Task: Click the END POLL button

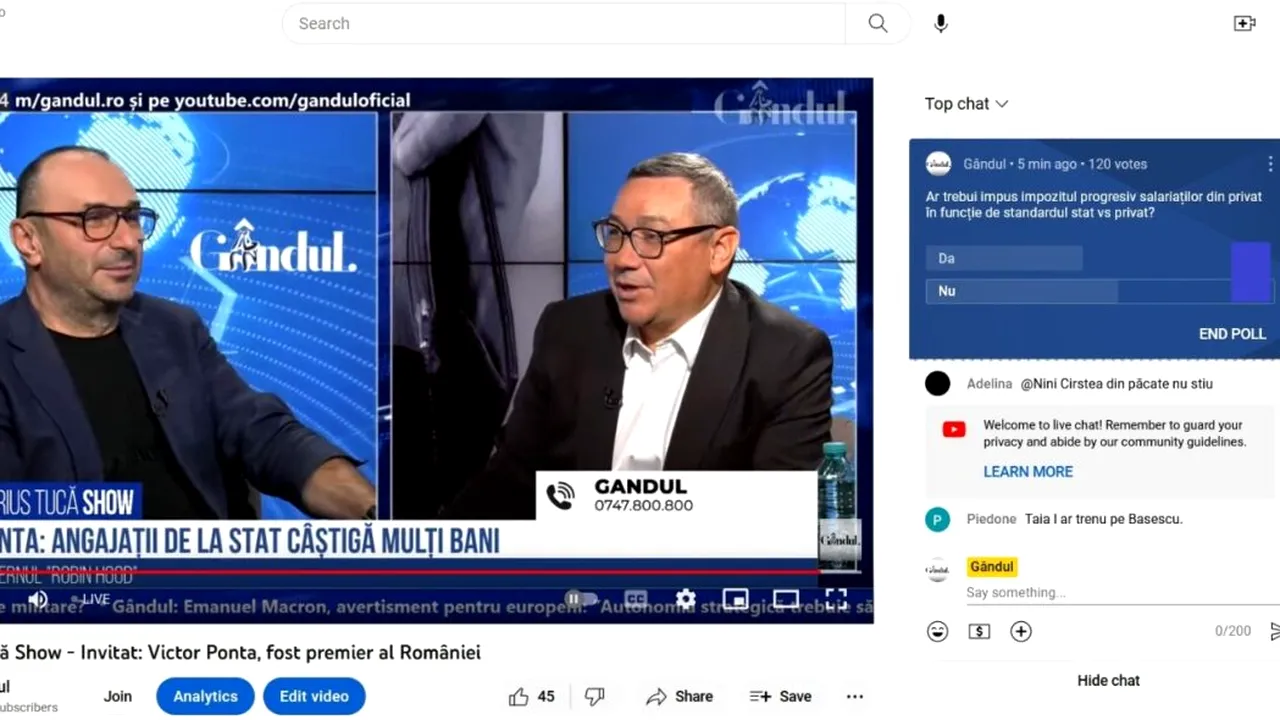Action: [x=1232, y=333]
